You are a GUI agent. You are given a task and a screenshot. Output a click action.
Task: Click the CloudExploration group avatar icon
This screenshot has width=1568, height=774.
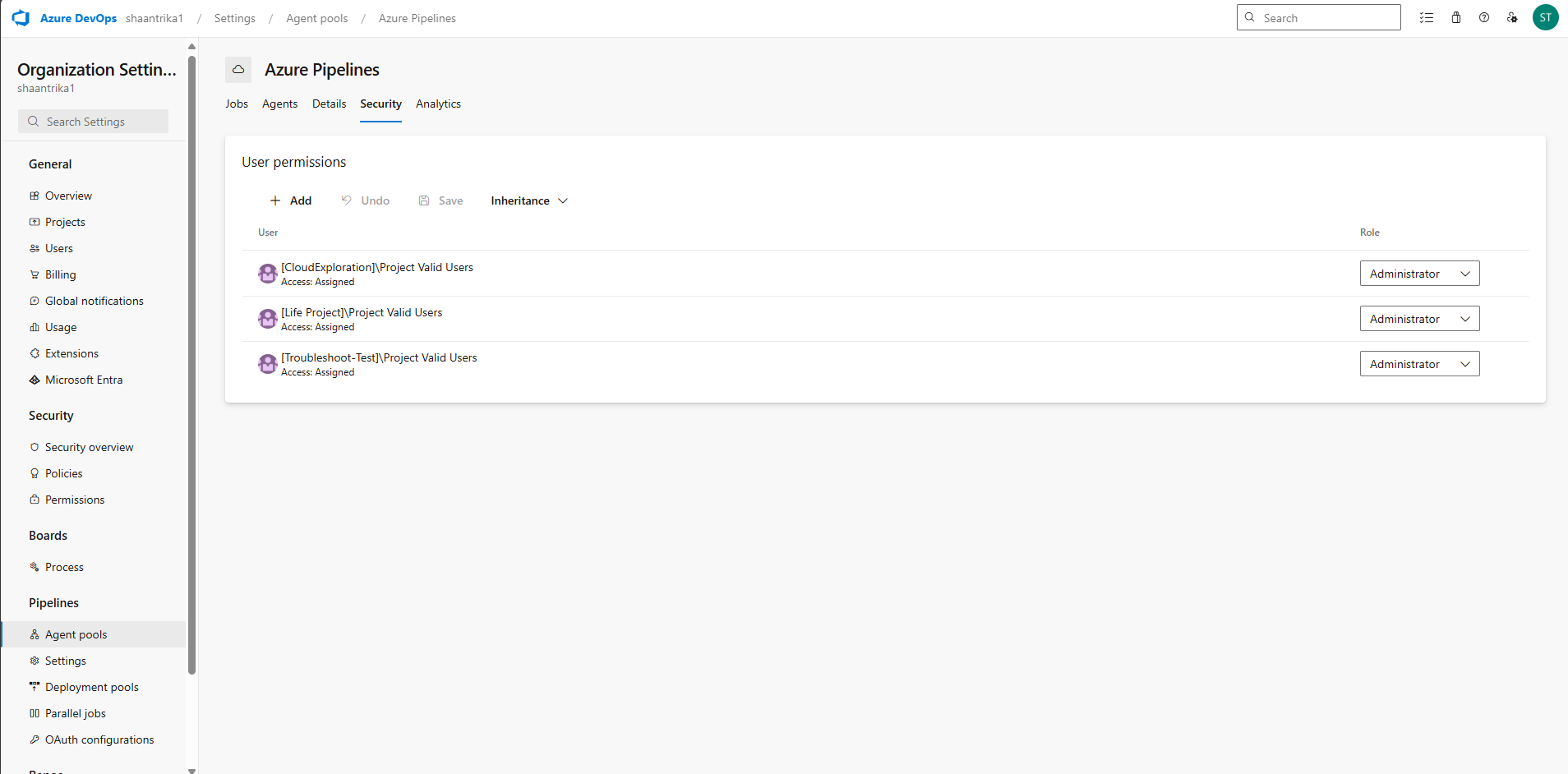tap(268, 274)
